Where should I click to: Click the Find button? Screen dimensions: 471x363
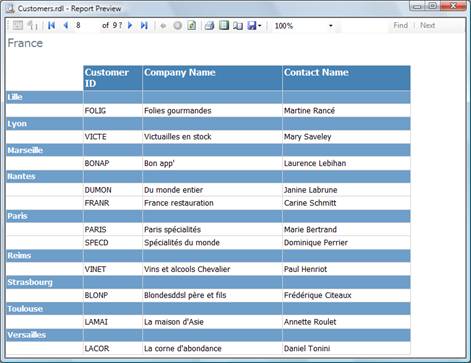[400, 25]
